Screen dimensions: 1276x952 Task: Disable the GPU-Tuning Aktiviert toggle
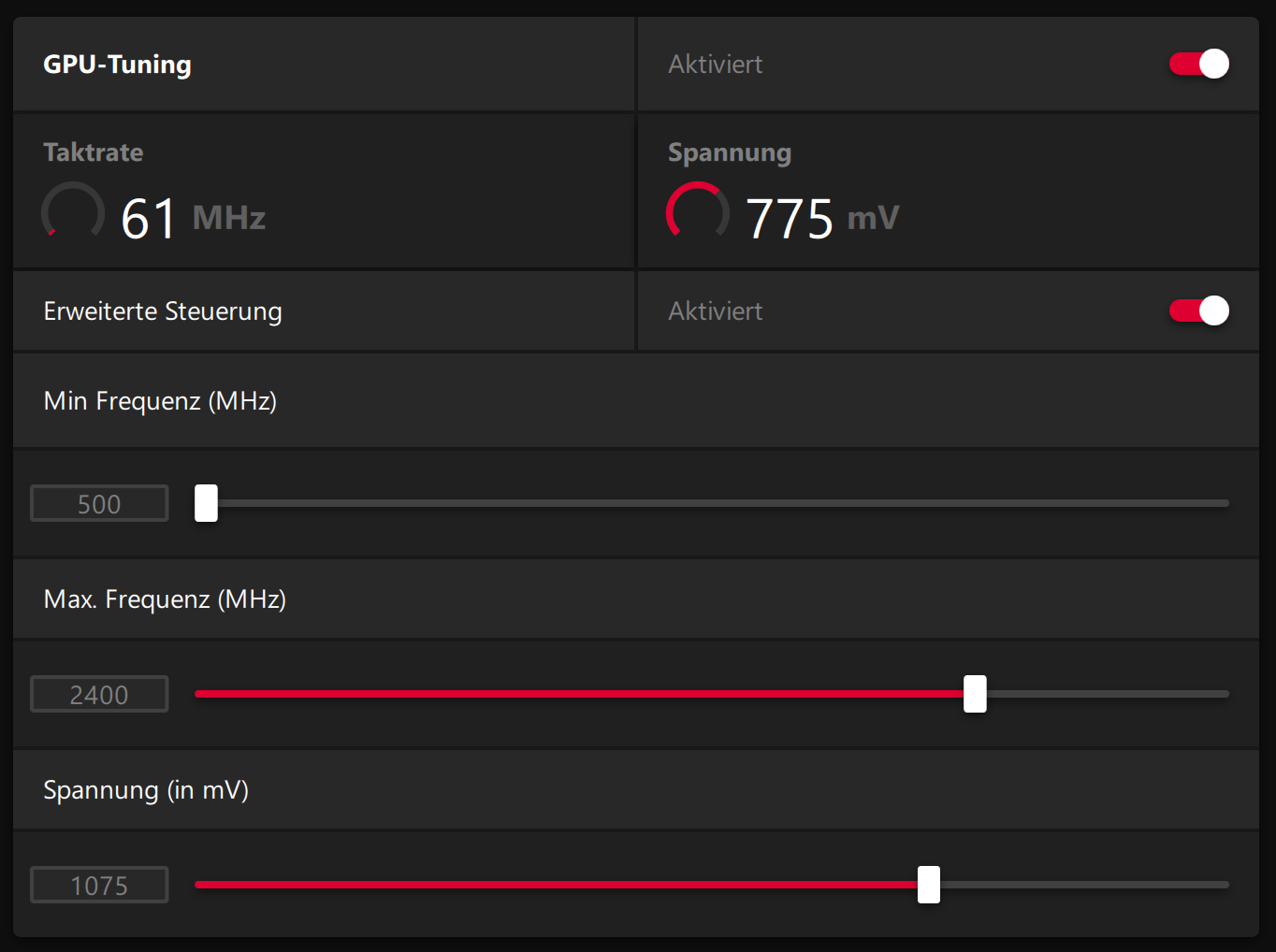[x=1198, y=64]
